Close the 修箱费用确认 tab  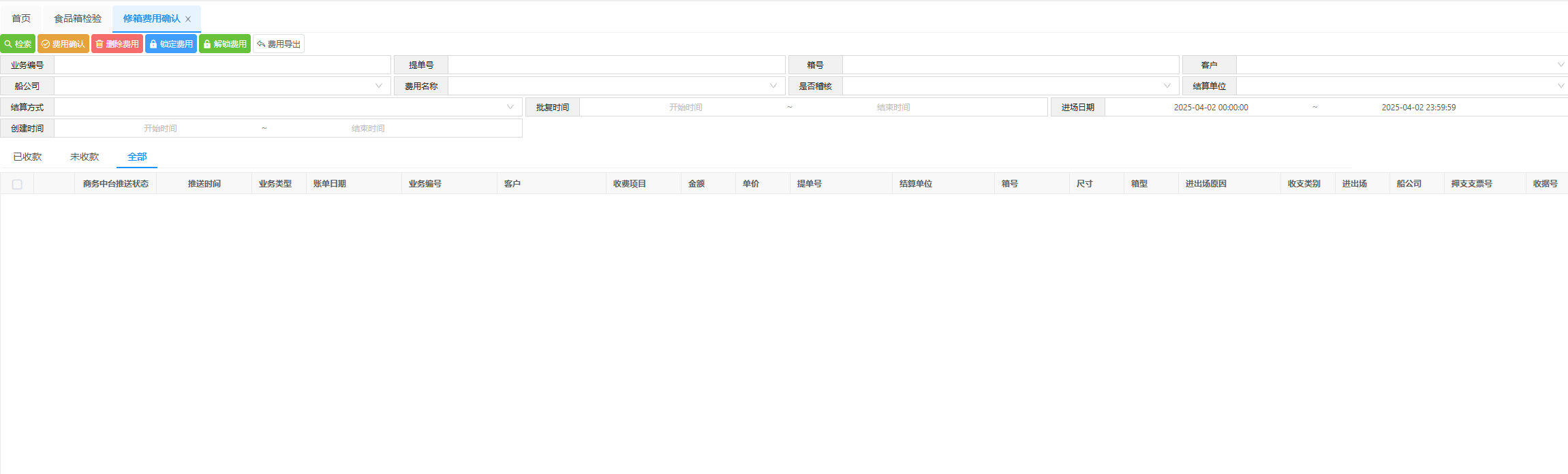click(188, 19)
